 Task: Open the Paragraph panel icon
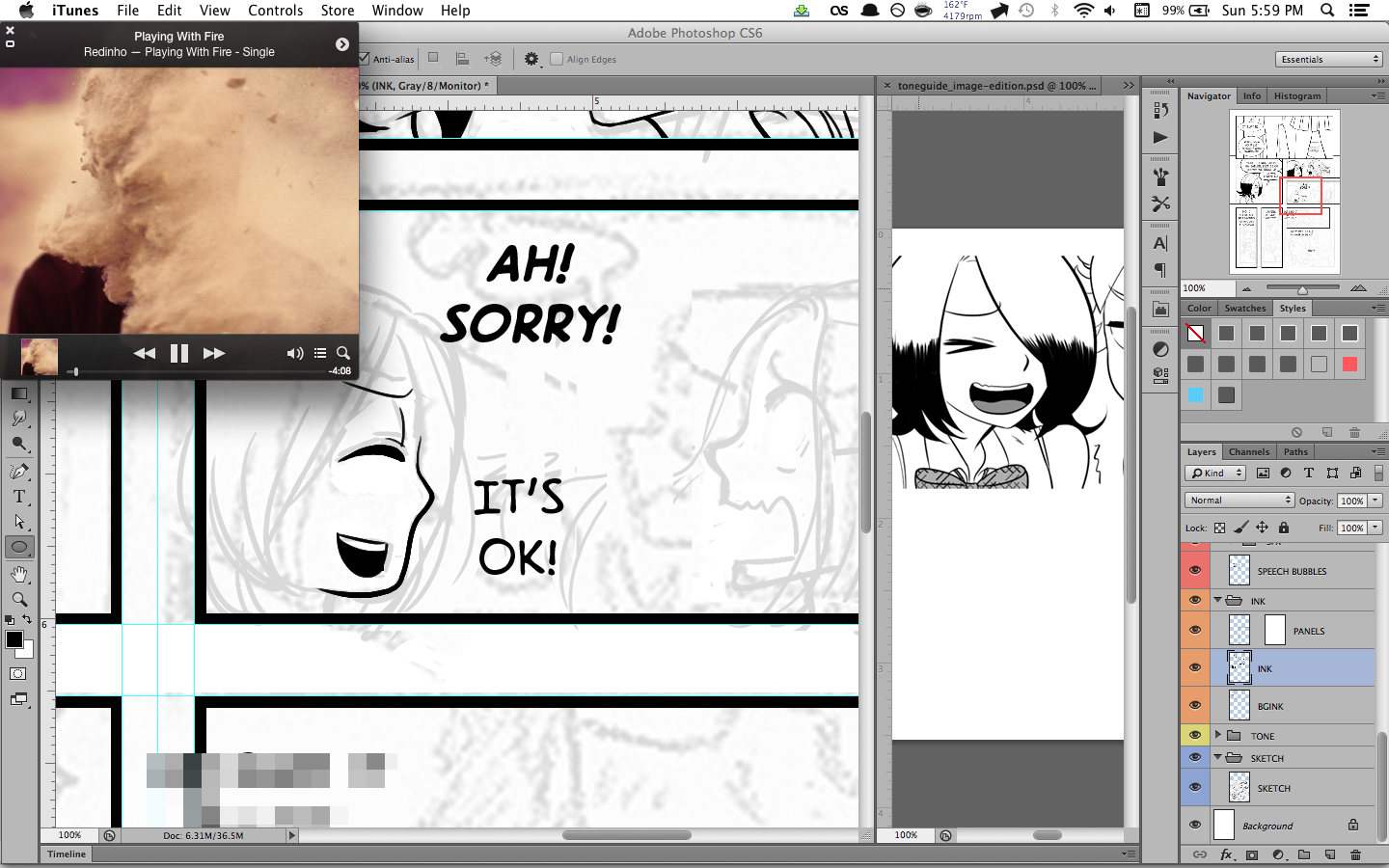tap(1160, 270)
